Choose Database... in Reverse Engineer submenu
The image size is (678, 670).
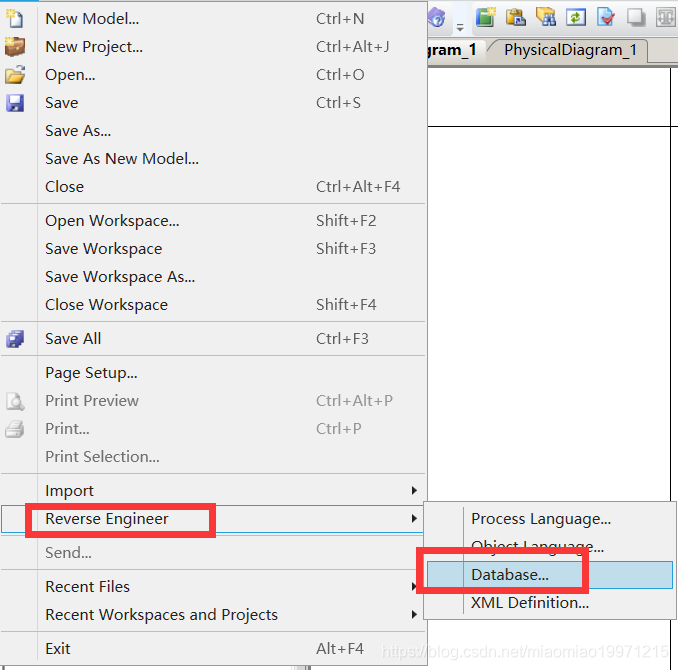(550, 575)
